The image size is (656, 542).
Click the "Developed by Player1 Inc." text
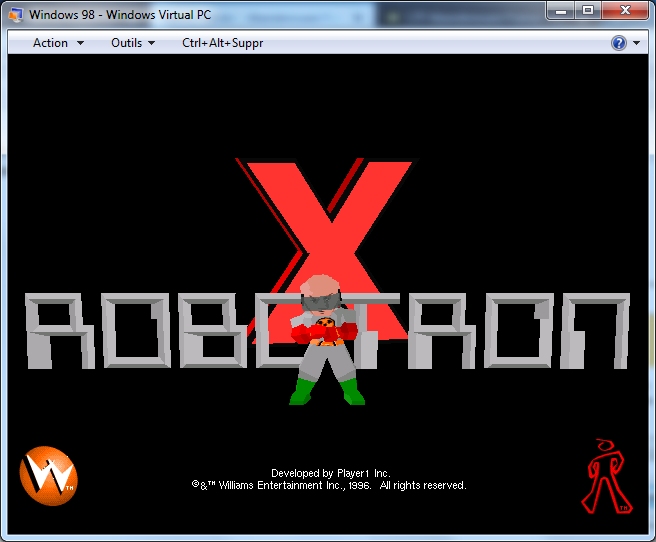coord(331,473)
